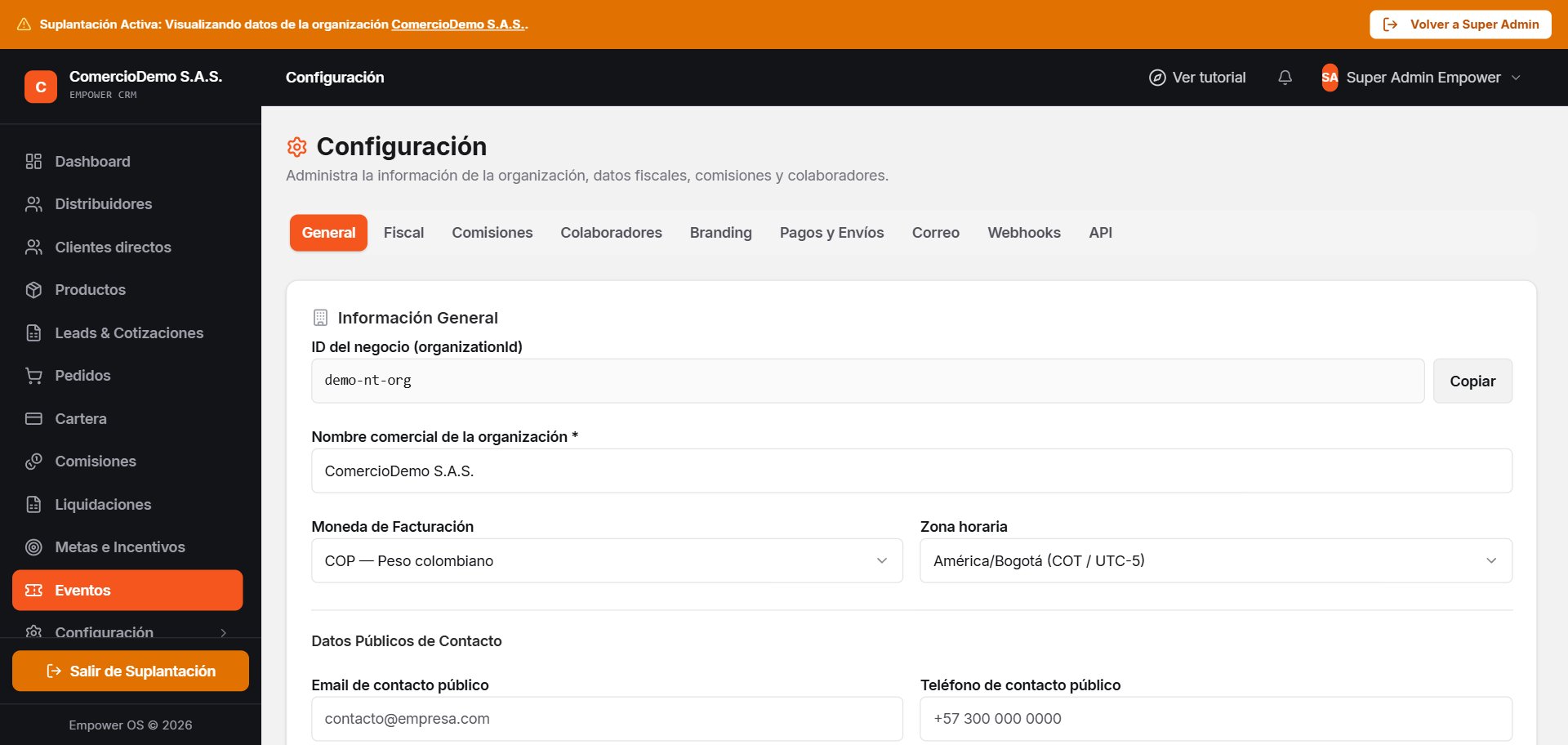Click the Copiar button
The image size is (1568, 745).
(x=1472, y=381)
